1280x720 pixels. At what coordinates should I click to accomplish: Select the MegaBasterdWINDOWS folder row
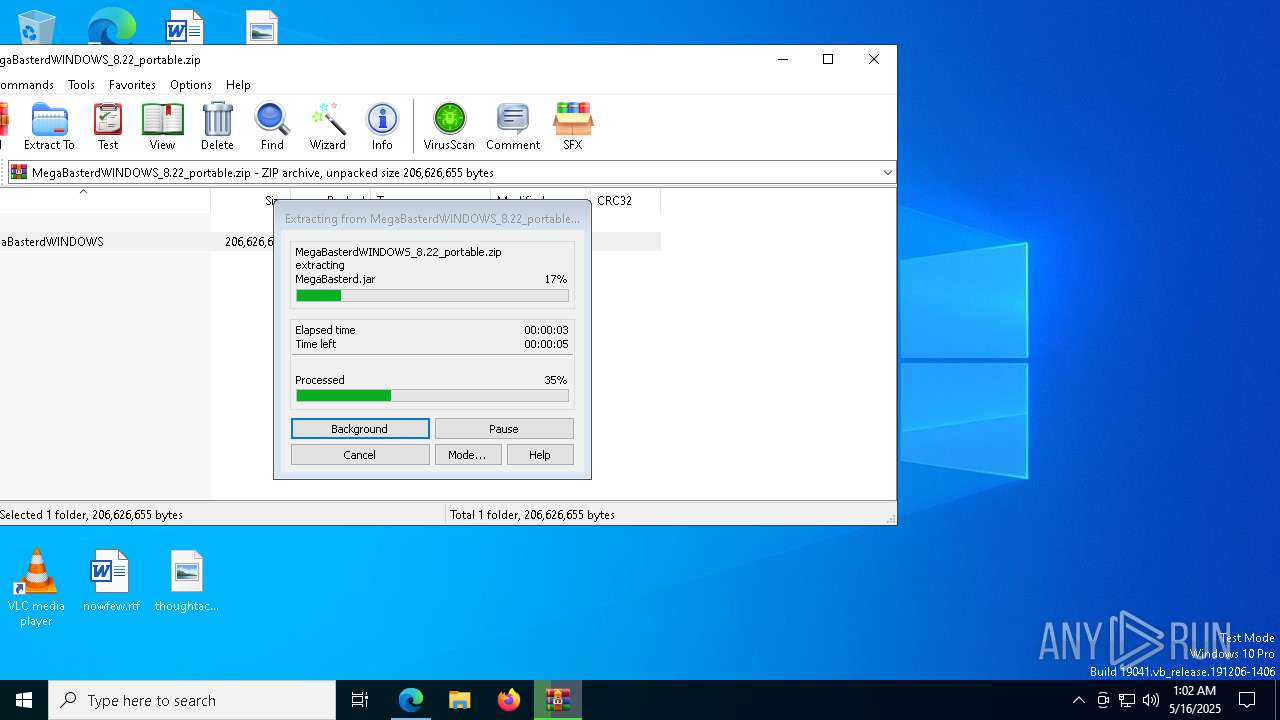(x=330, y=241)
